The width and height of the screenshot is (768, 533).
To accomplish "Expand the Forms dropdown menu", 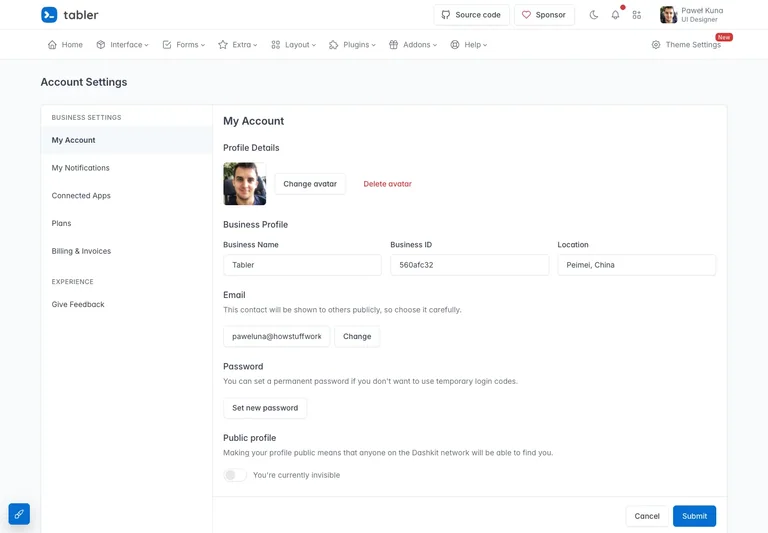I will 184,45.
